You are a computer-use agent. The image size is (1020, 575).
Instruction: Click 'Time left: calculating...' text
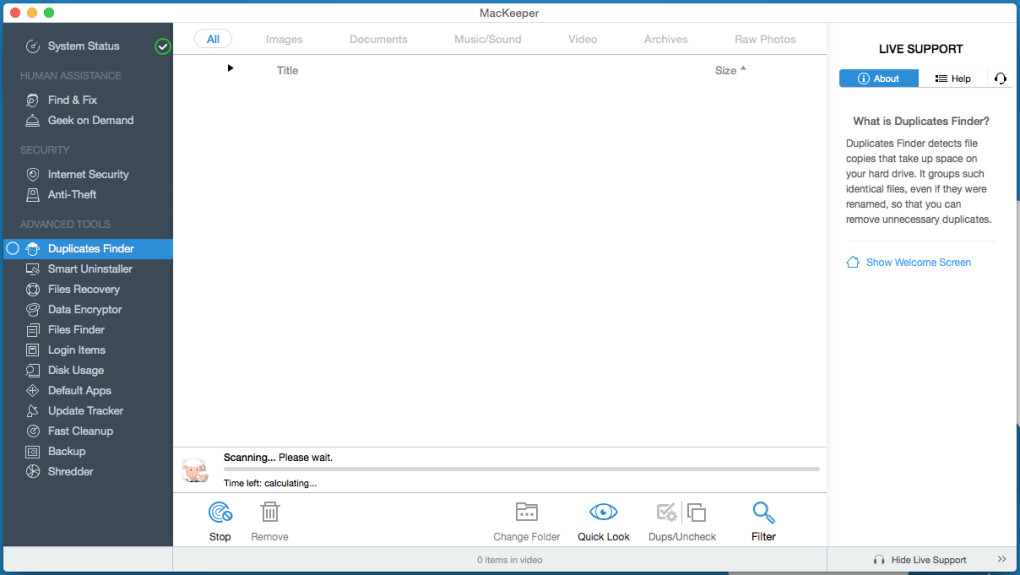coord(270,483)
